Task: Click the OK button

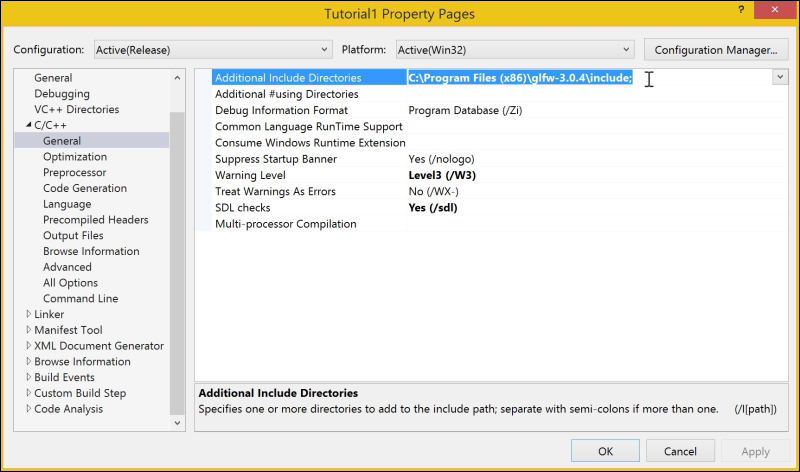Action: (605, 451)
